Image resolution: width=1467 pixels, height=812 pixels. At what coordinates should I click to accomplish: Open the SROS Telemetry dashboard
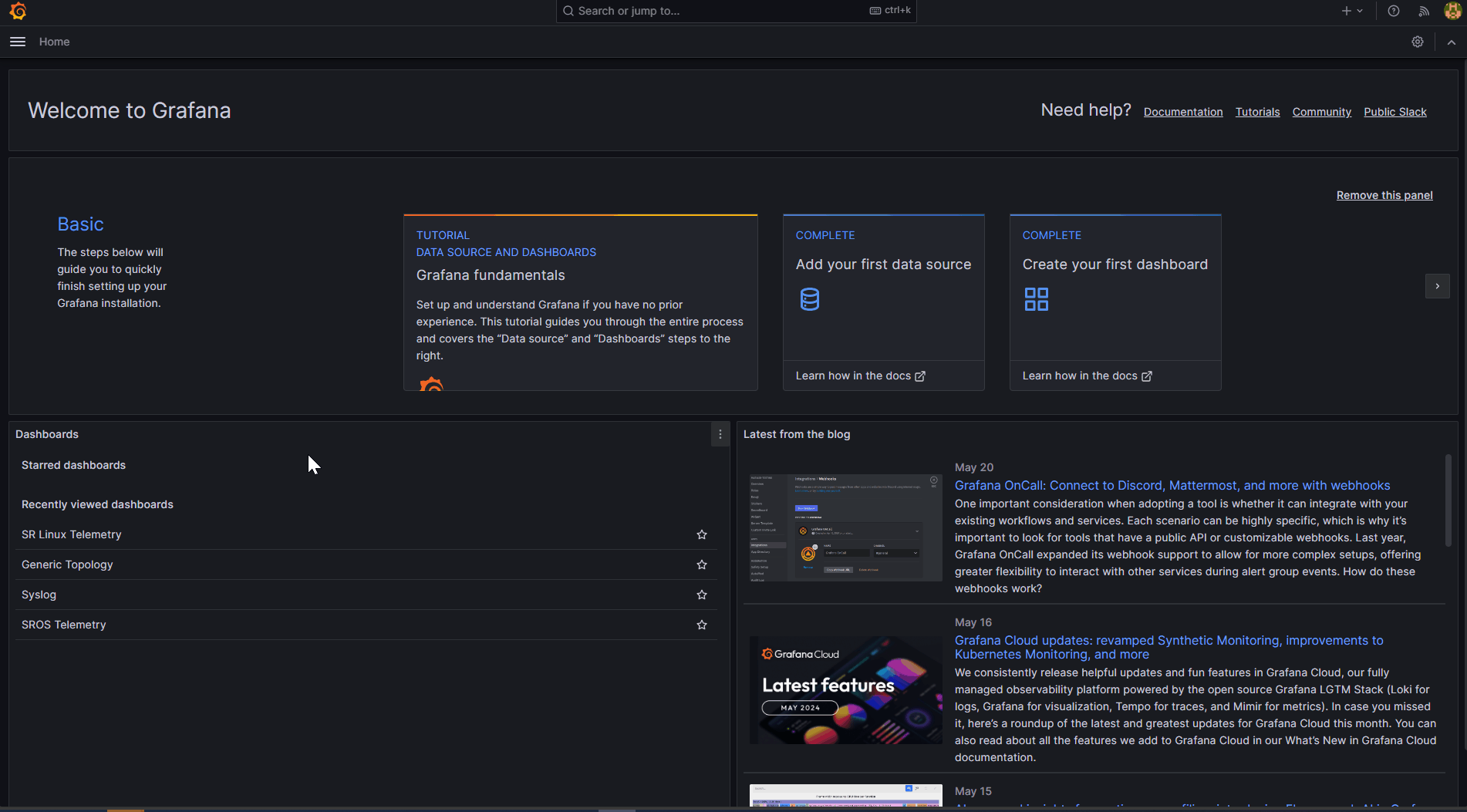[x=64, y=625]
